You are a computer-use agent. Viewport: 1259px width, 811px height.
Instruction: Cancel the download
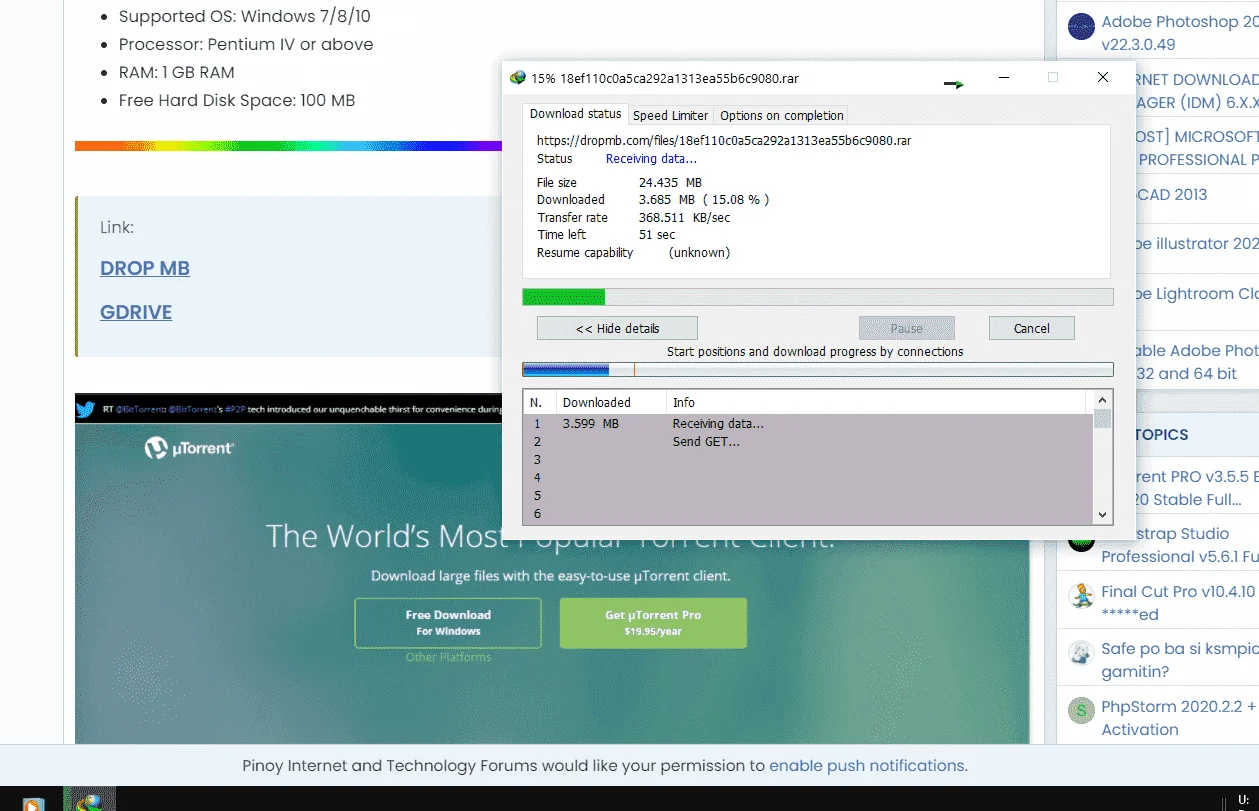tap(1031, 328)
